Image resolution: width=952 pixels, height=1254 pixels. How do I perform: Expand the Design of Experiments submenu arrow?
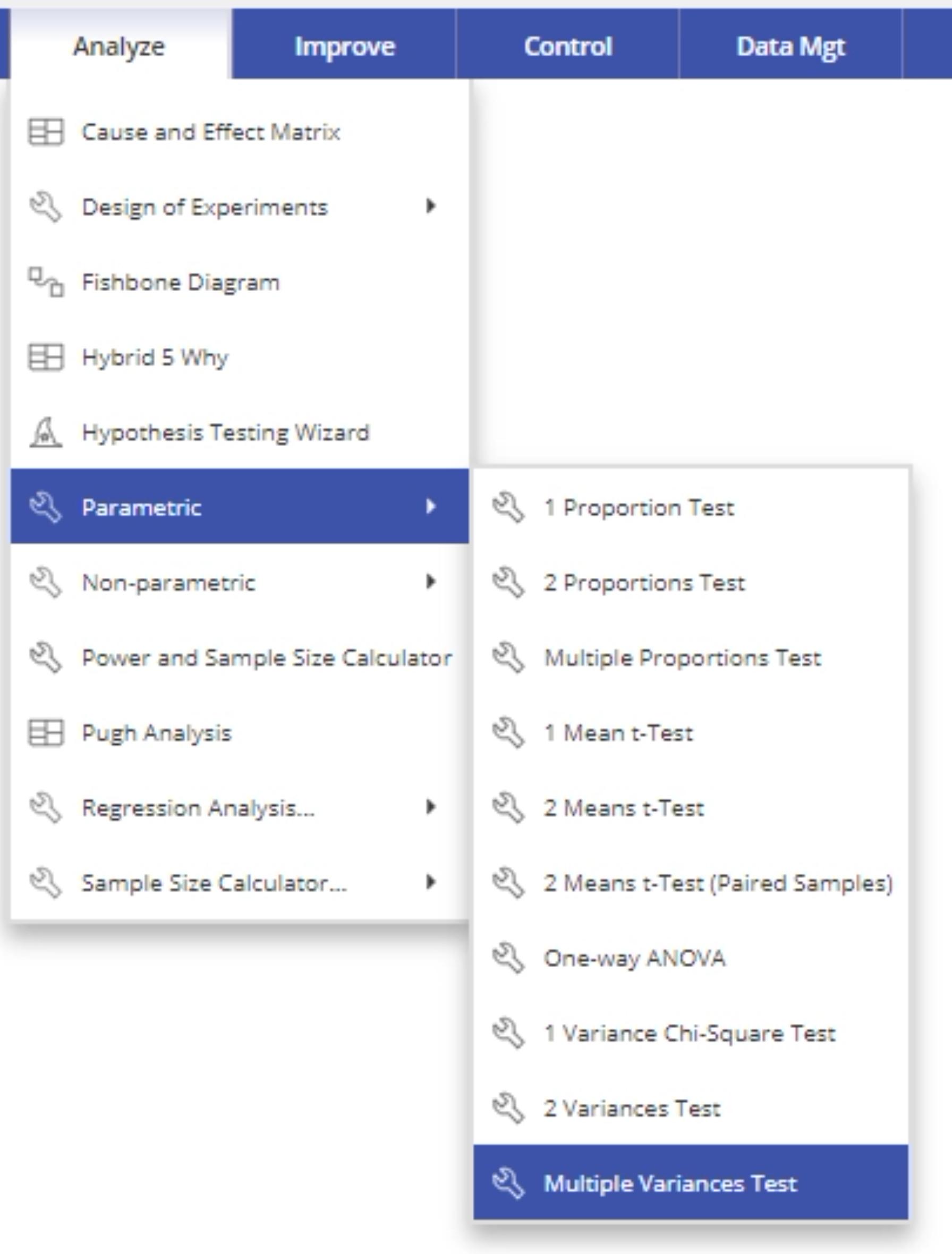431,207
